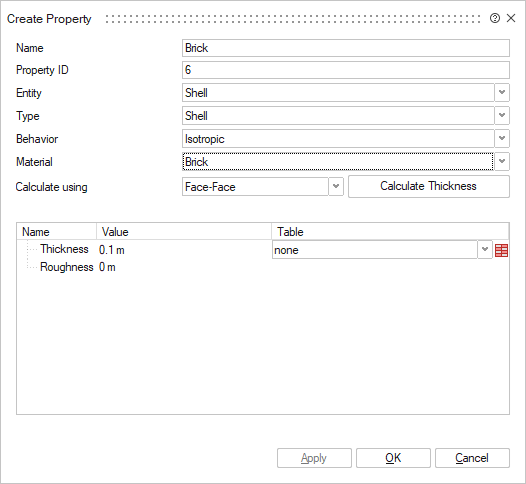
Task: Expand the Entity dropdown arrow
Action: (502, 92)
